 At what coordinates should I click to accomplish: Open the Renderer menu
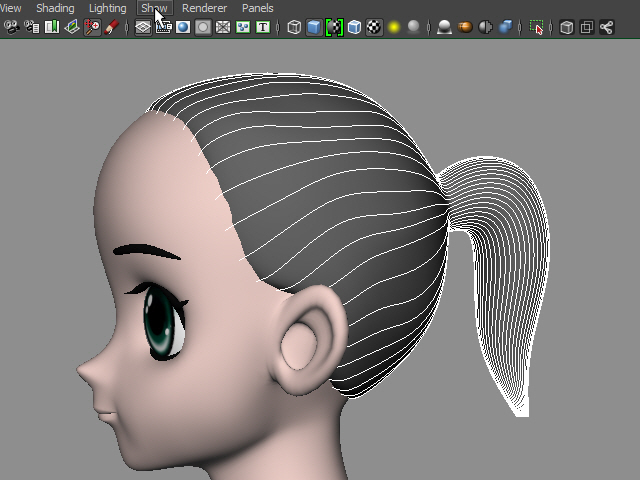pos(204,8)
